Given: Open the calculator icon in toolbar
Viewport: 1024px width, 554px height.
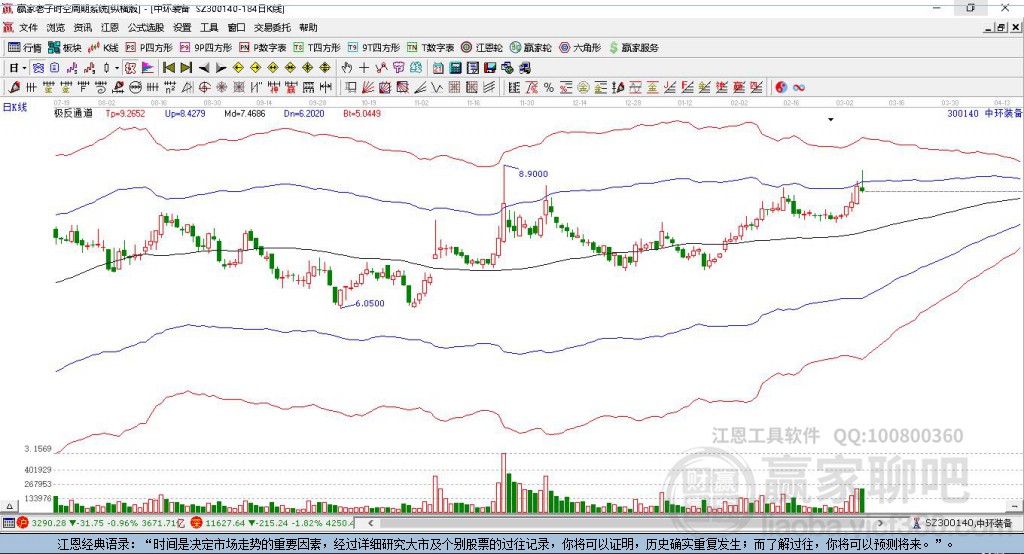Looking at the screenshot, I should (x=456, y=68).
